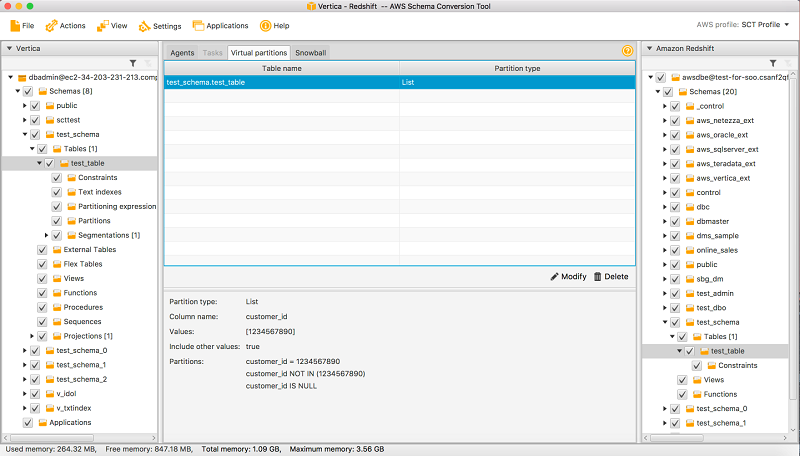Open the Settings menu
Viewport: 800px width, 456px height.
pyautogui.click(x=160, y=26)
